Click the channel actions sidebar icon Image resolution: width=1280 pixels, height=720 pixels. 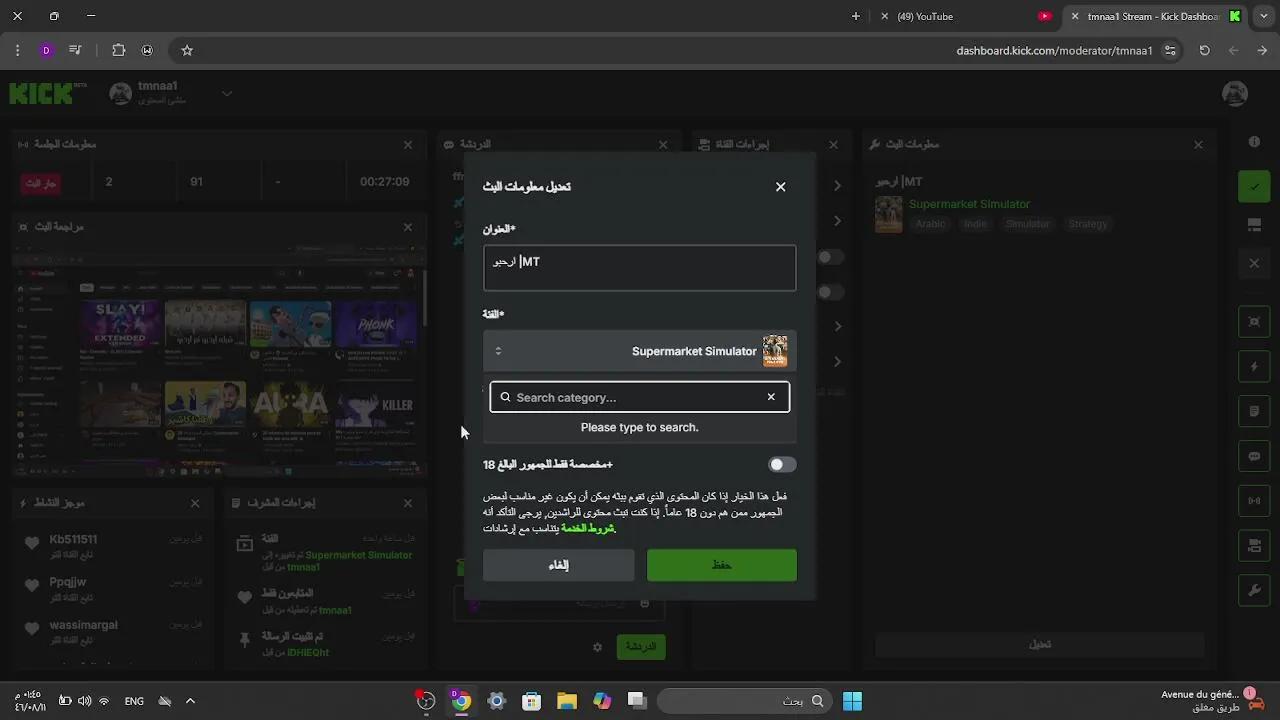coord(1254,545)
